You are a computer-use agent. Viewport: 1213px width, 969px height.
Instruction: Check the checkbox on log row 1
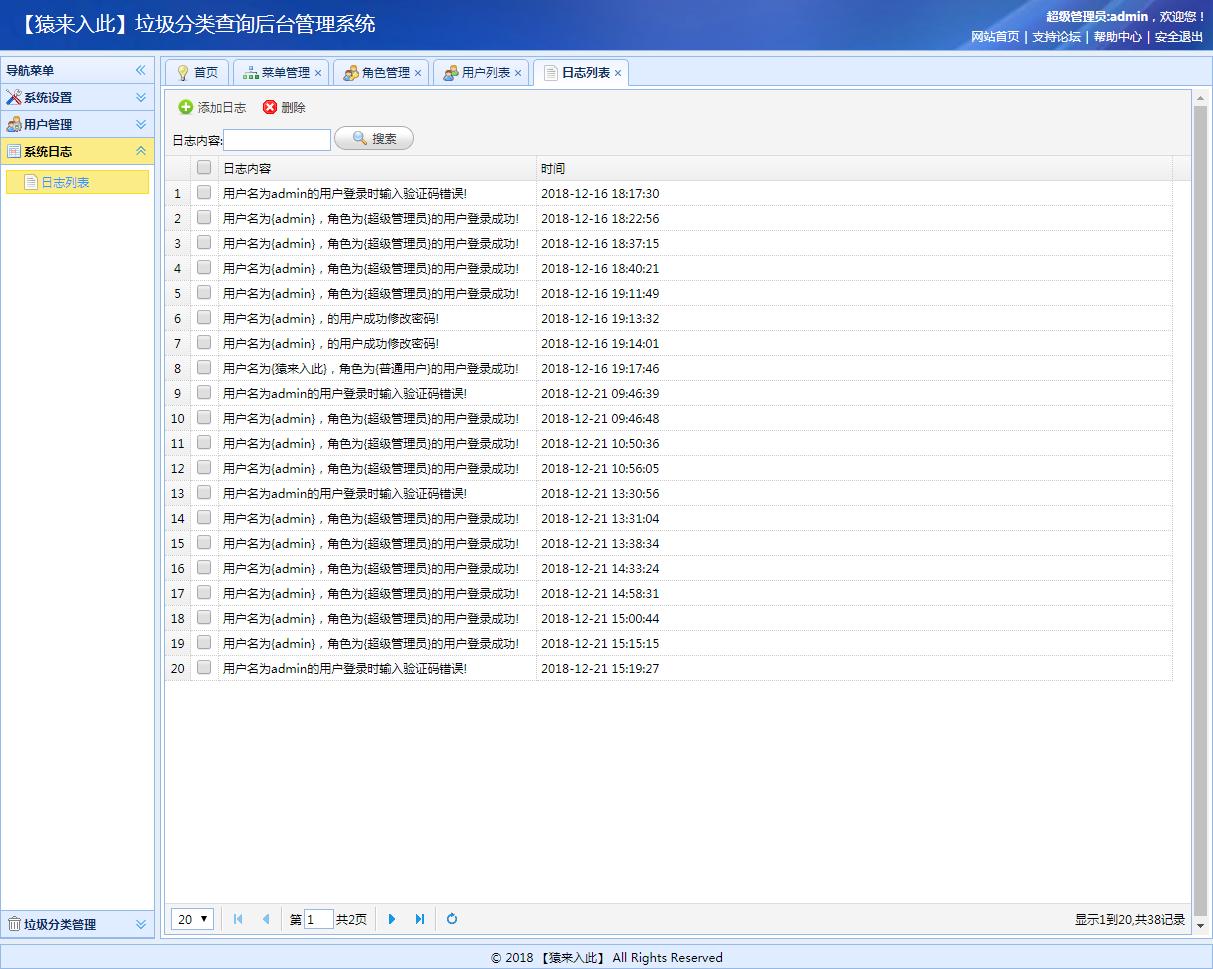[203, 193]
